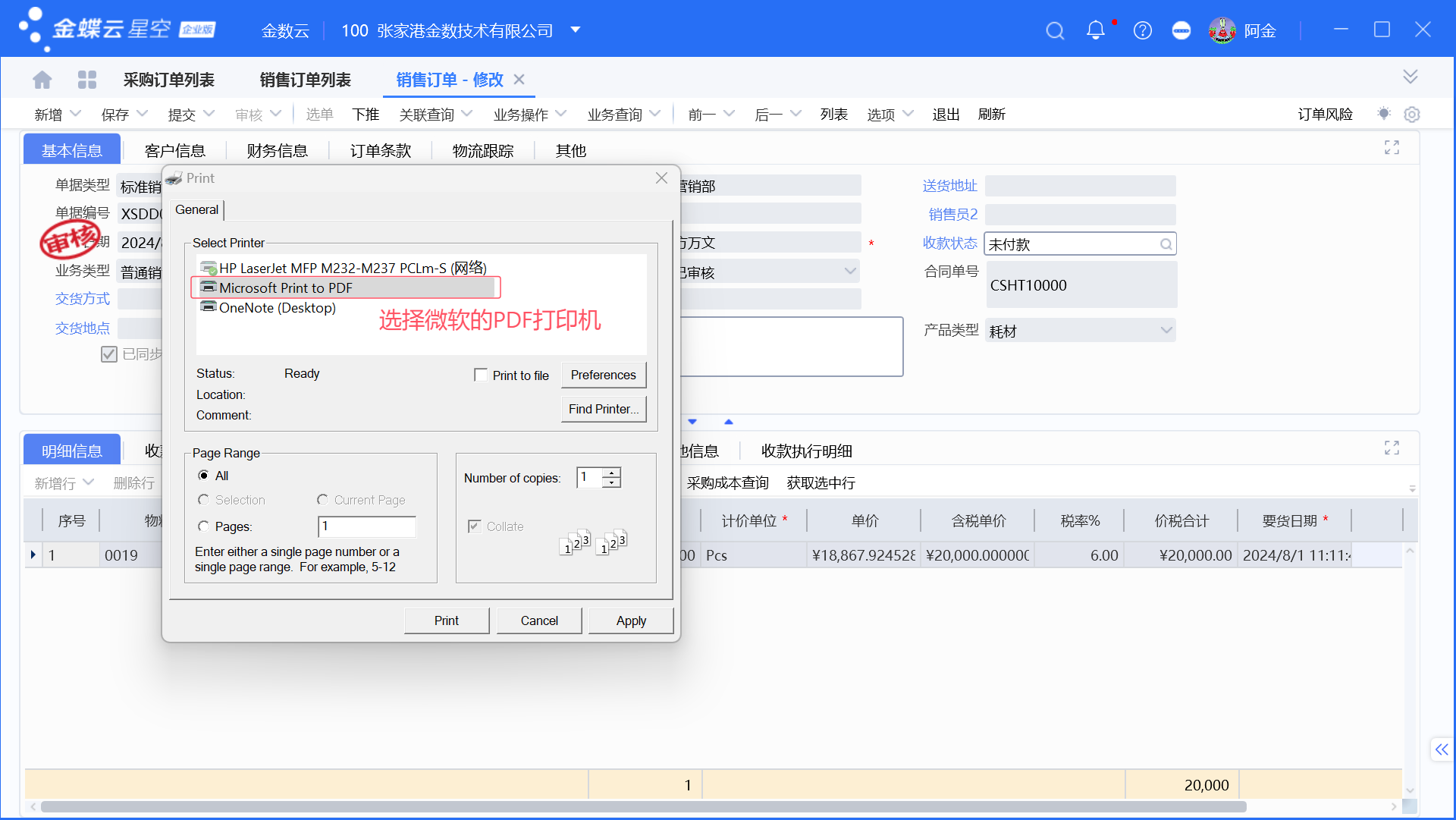Viewport: 1456px width, 820px height.
Task: Click the Print button
Action: coord(447,620)
